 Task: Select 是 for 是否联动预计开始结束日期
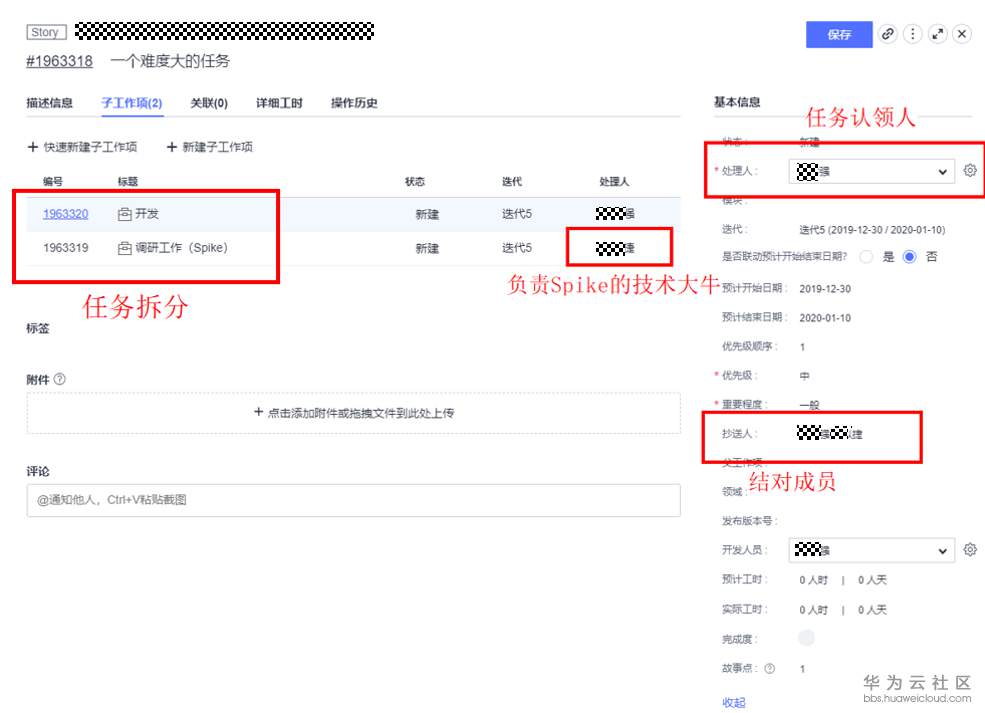(x=866, y=256)
